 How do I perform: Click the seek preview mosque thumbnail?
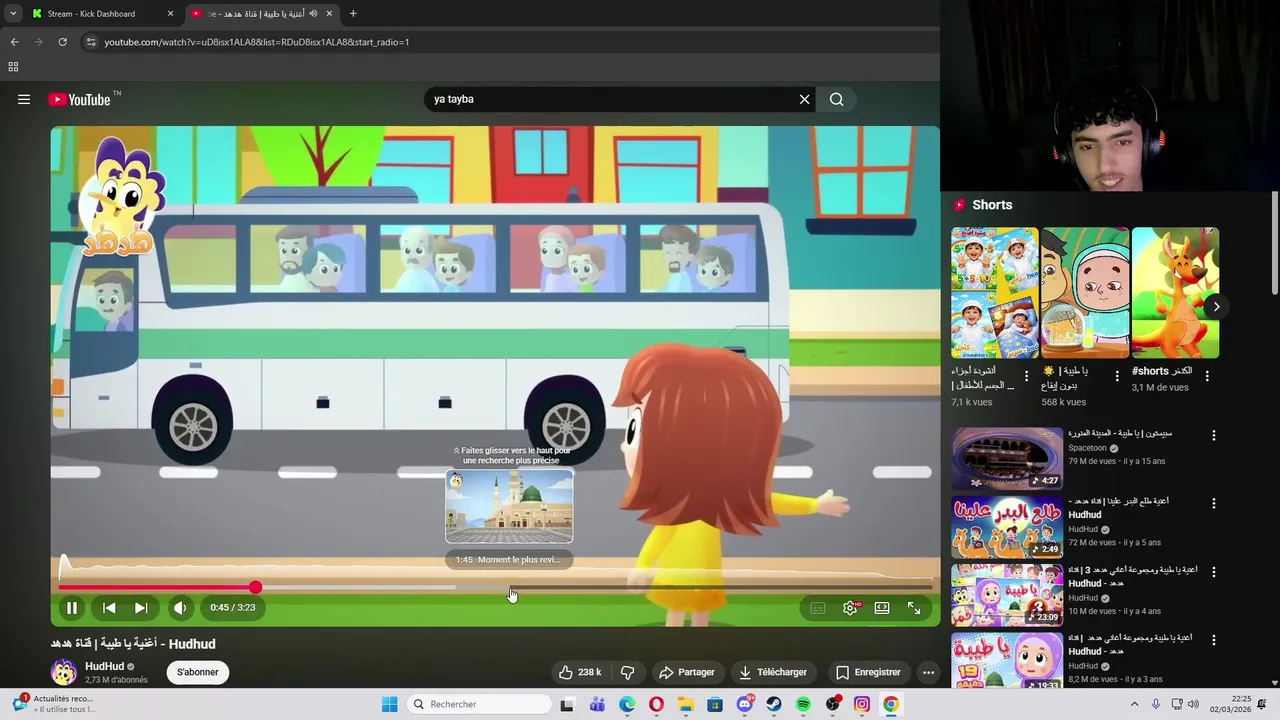click(x=509, y=506)
